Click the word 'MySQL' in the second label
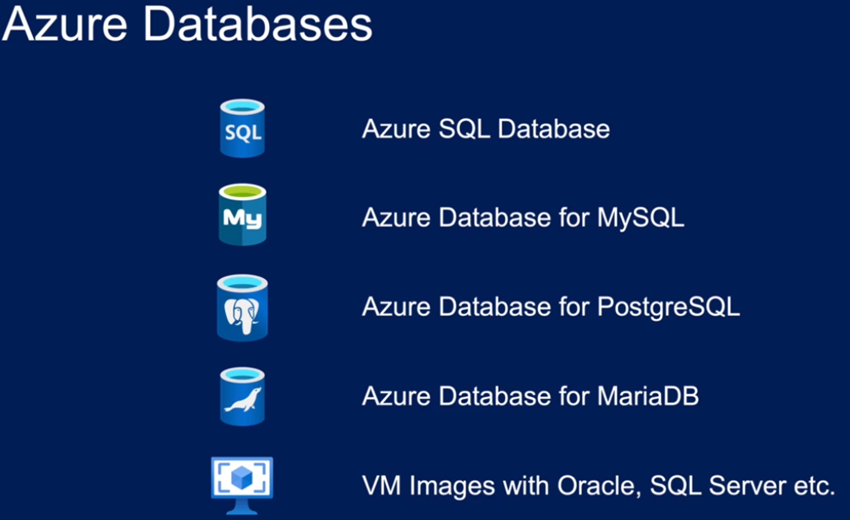The image size is (850, 520). point(641,219)
